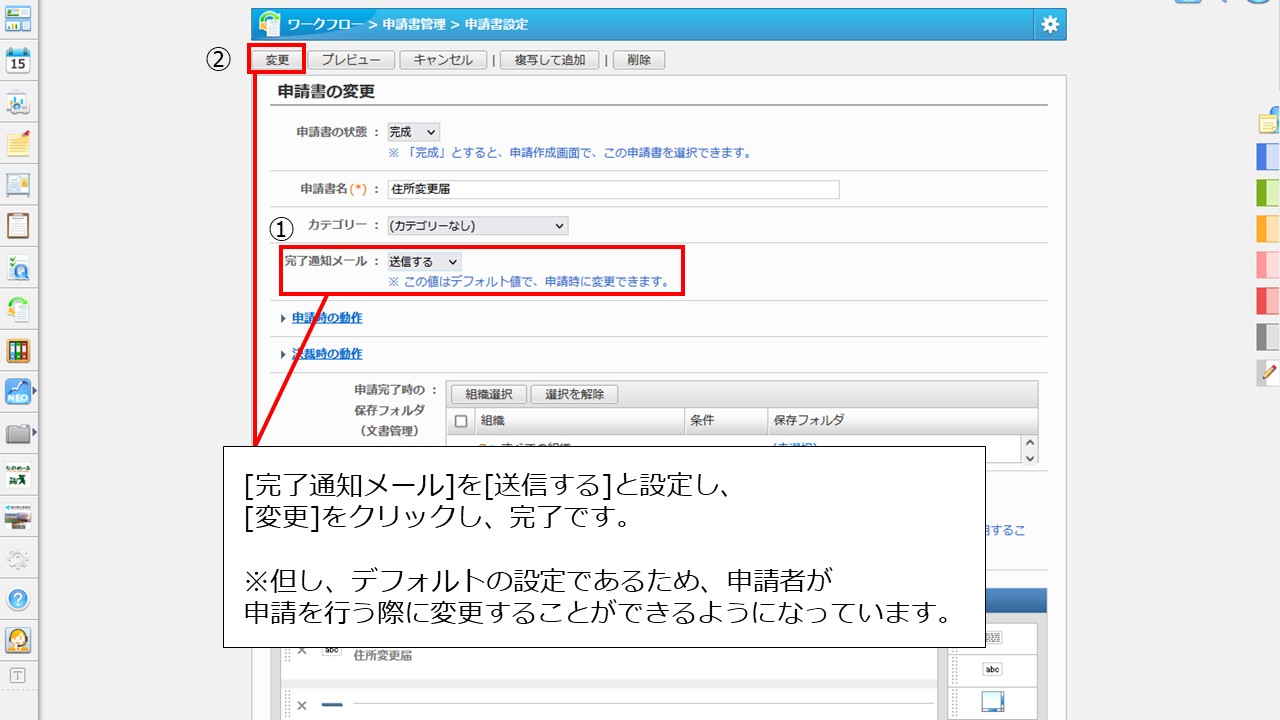Open the 申請書の状態 dropdown
This screenshot has height=720, width=1280.
pyautogui.click(x=413, y=132)
